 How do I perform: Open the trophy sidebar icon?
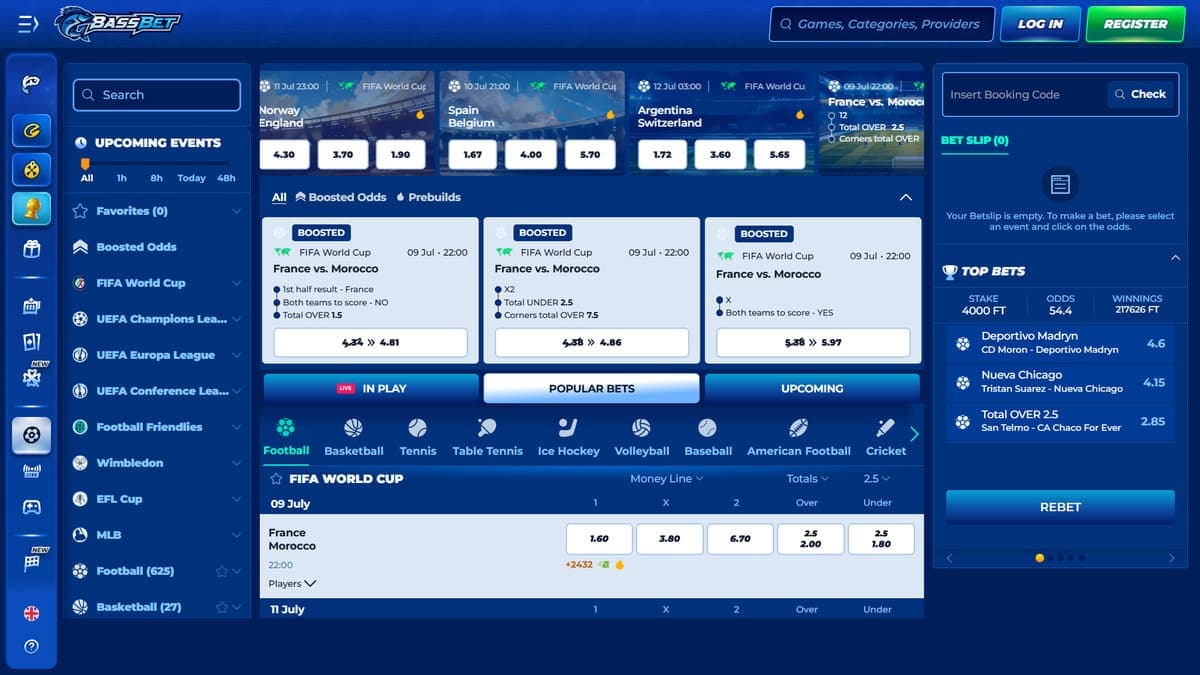[x=31, y=208]
